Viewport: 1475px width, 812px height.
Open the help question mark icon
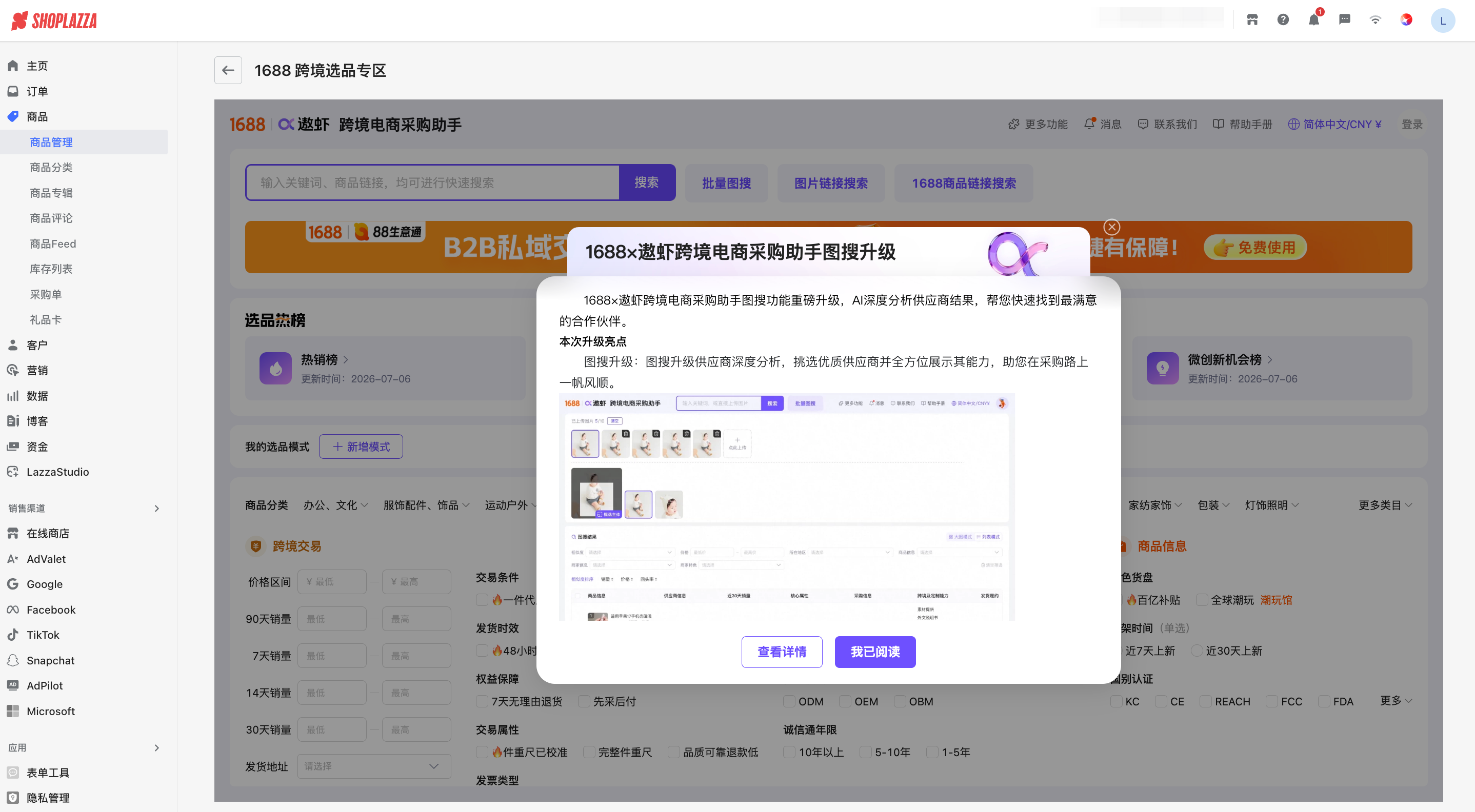click(x=1283, y=20)
